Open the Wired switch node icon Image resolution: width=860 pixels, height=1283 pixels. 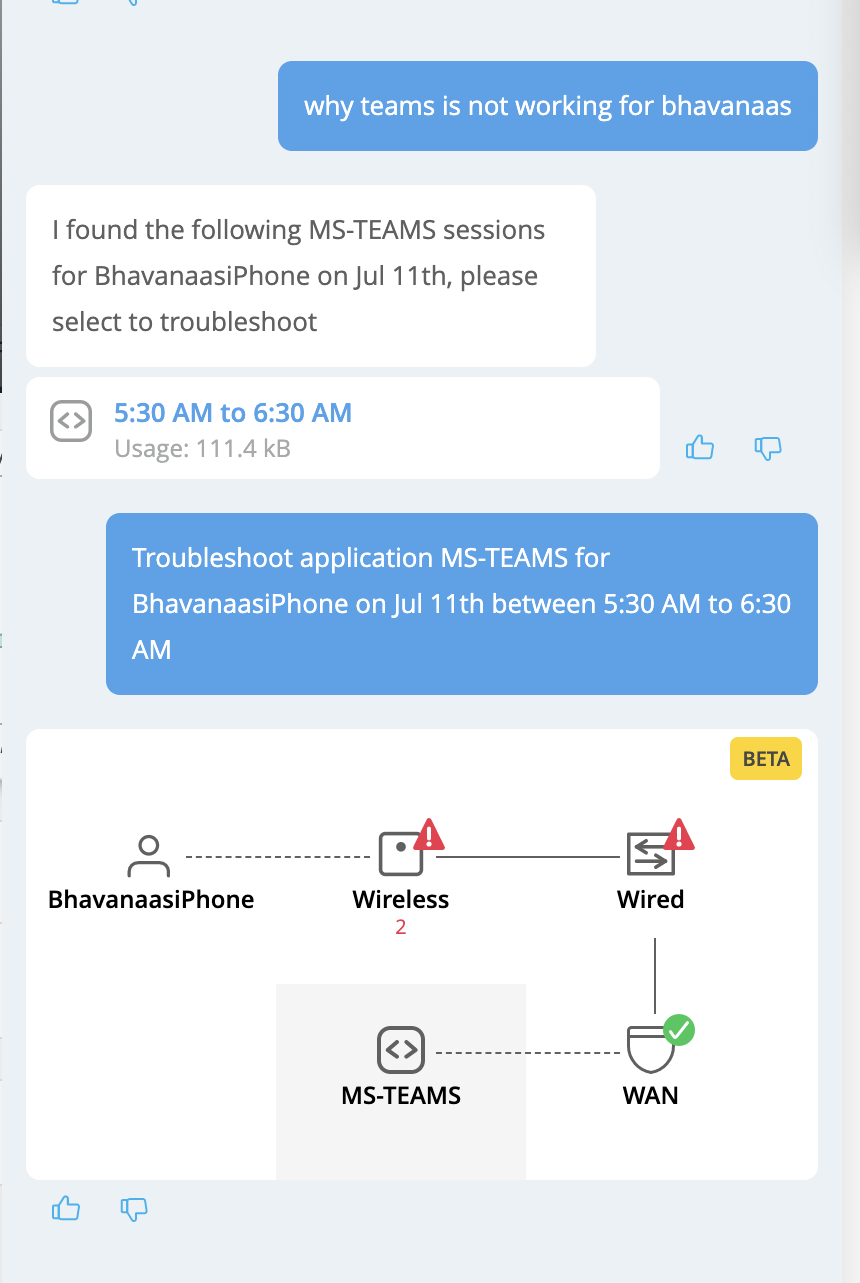tap(650, 856)
